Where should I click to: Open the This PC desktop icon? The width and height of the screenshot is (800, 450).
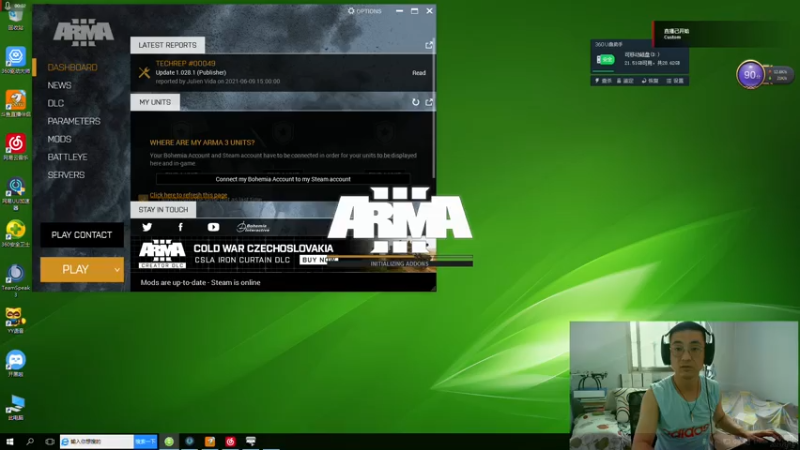(15, 407)
